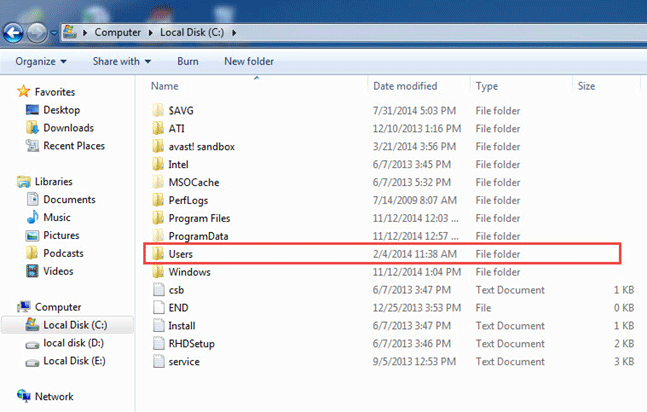Open the Pictures library icon
This screenshot has height=412, width=647.
(x=32, y=235)
